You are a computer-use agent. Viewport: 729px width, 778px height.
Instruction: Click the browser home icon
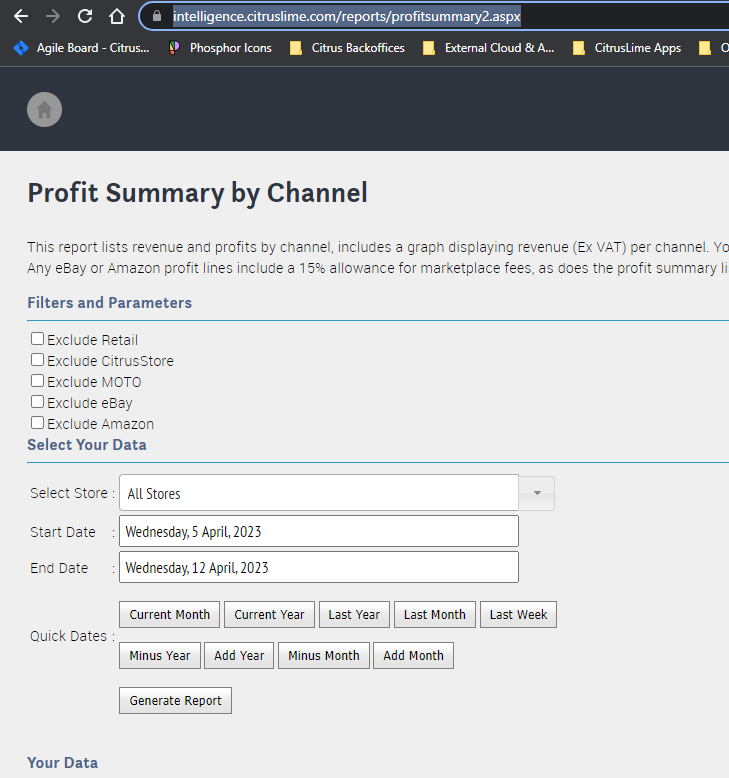pyautogui.click(x=117, y=16)
